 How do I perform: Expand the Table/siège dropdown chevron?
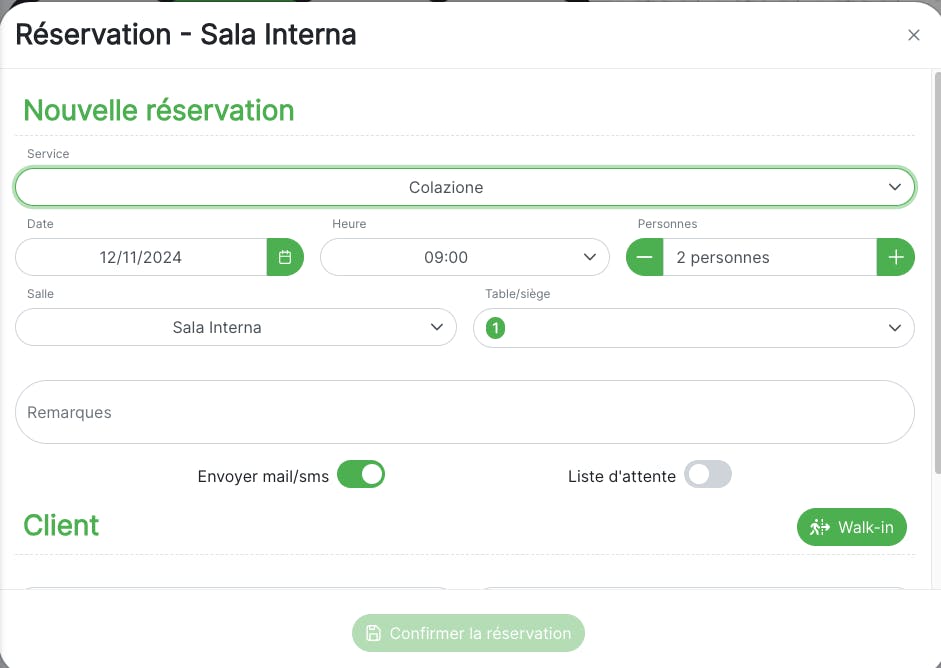pos(894,328)
